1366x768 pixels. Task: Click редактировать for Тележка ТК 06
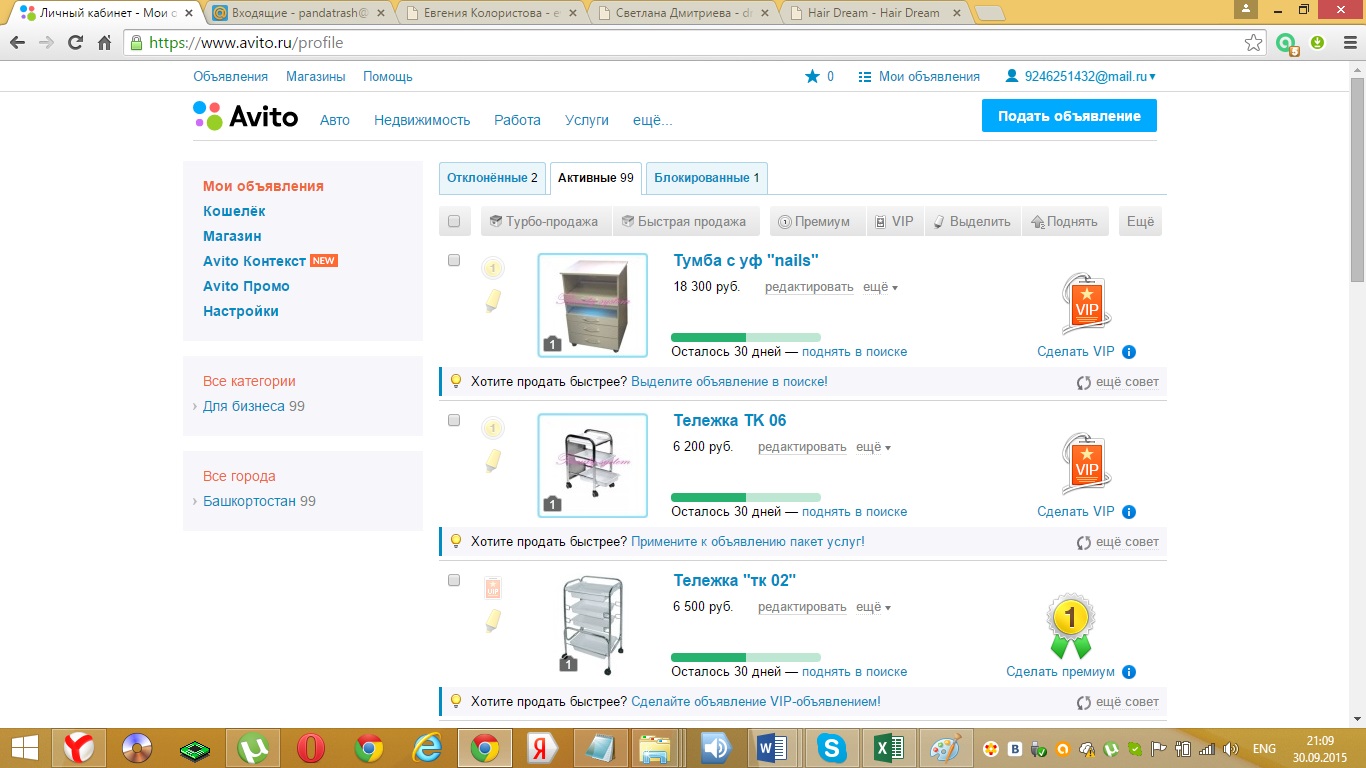[802, 447]
